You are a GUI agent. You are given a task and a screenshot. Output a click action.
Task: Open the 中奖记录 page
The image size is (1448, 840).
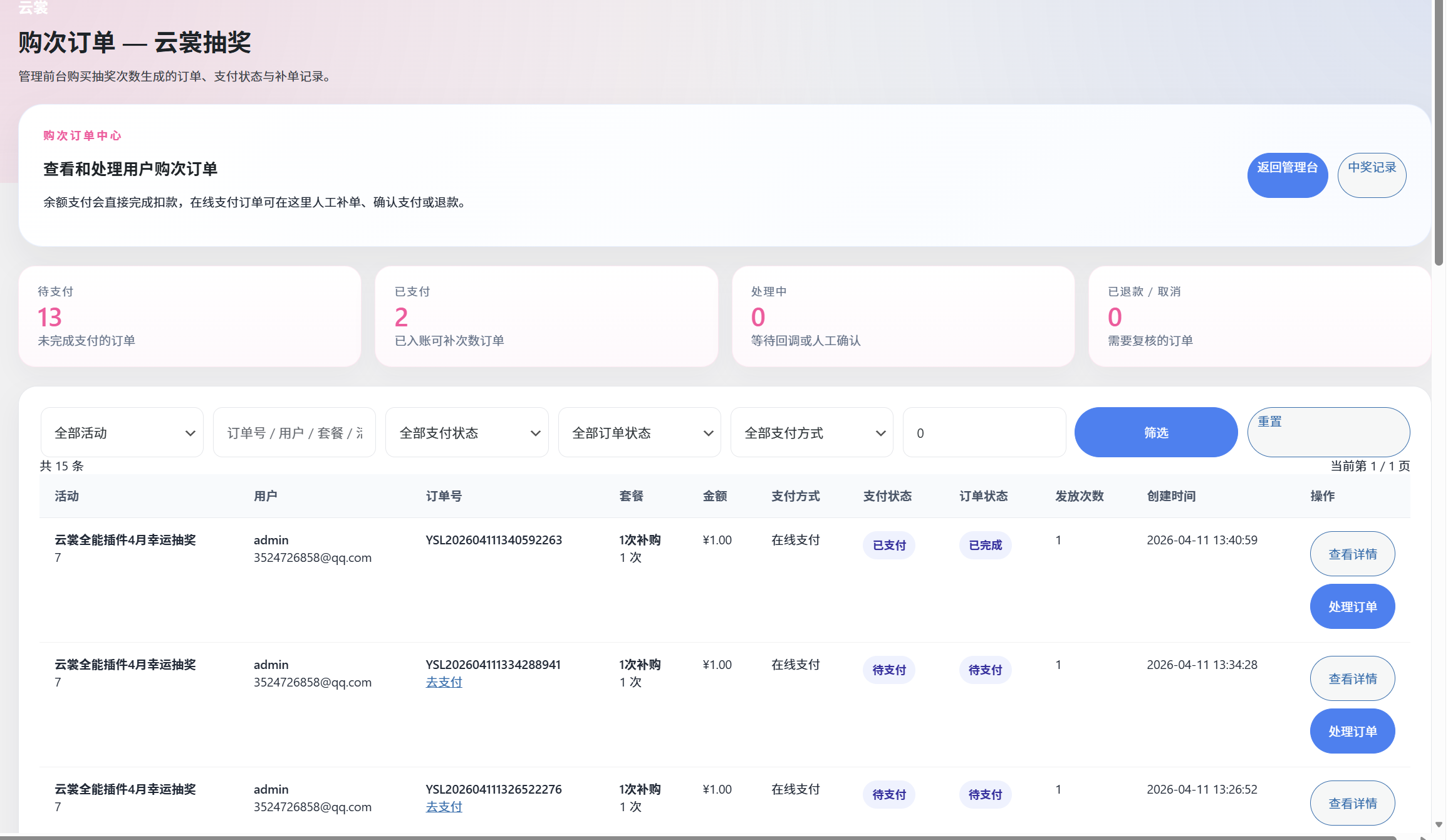(x=1372, y=175)
